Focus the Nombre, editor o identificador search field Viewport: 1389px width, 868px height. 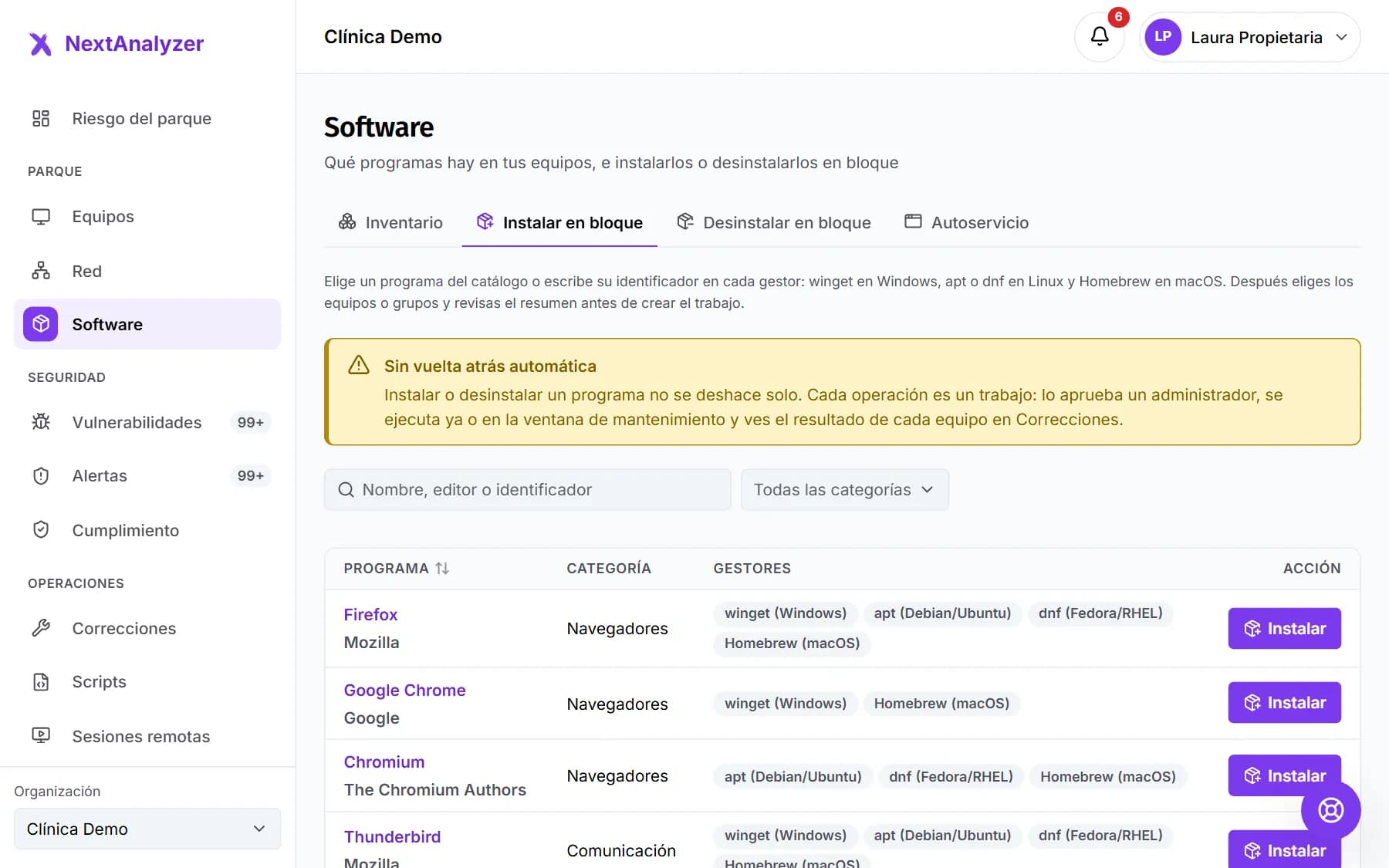[x=528, y=490]
